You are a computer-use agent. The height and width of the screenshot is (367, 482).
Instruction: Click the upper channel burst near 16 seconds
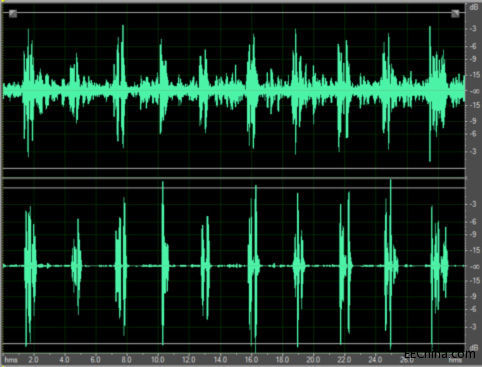point(252,91)
